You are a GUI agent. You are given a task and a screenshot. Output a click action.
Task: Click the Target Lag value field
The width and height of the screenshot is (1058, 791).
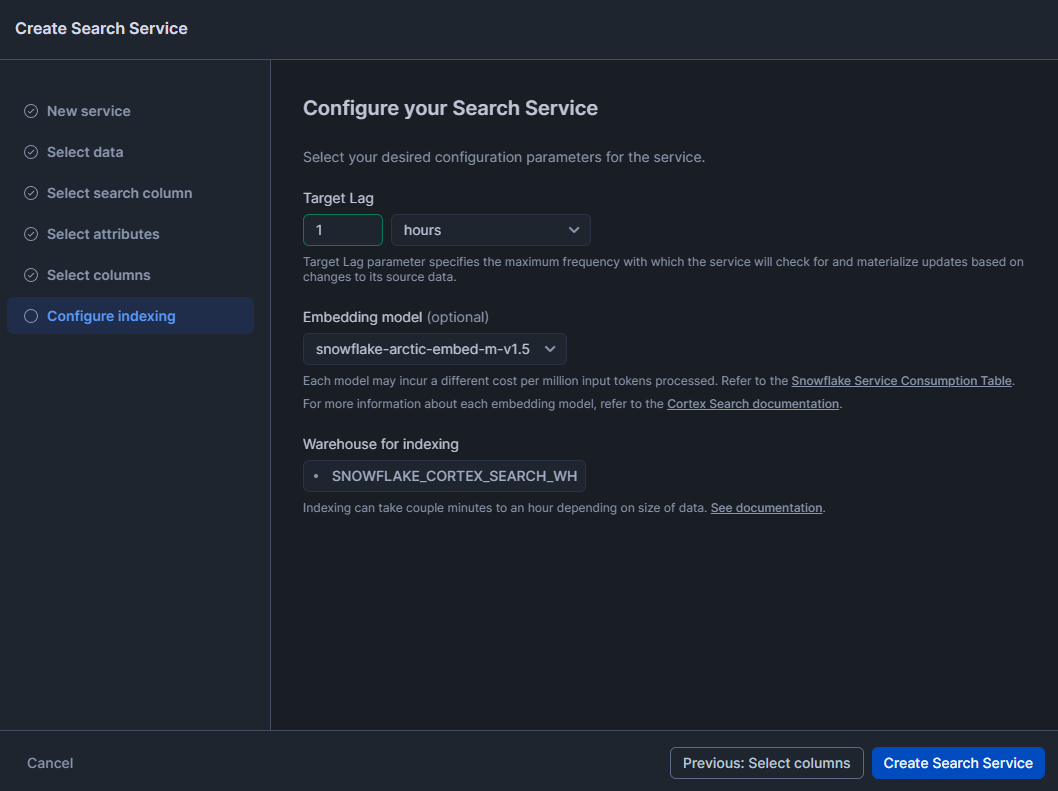[x=342, y=230]
